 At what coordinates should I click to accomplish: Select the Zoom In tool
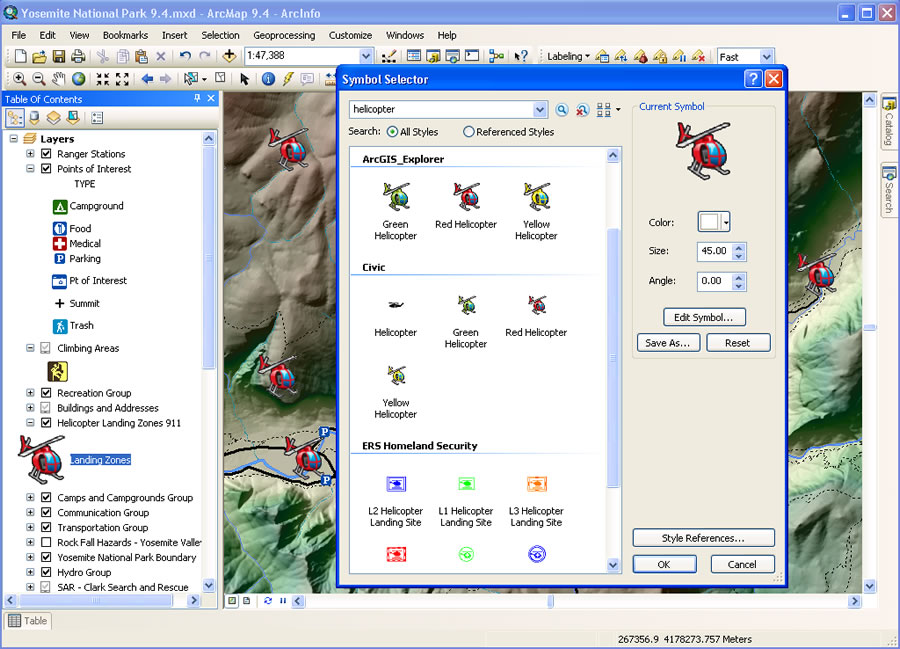click(19, 79)
